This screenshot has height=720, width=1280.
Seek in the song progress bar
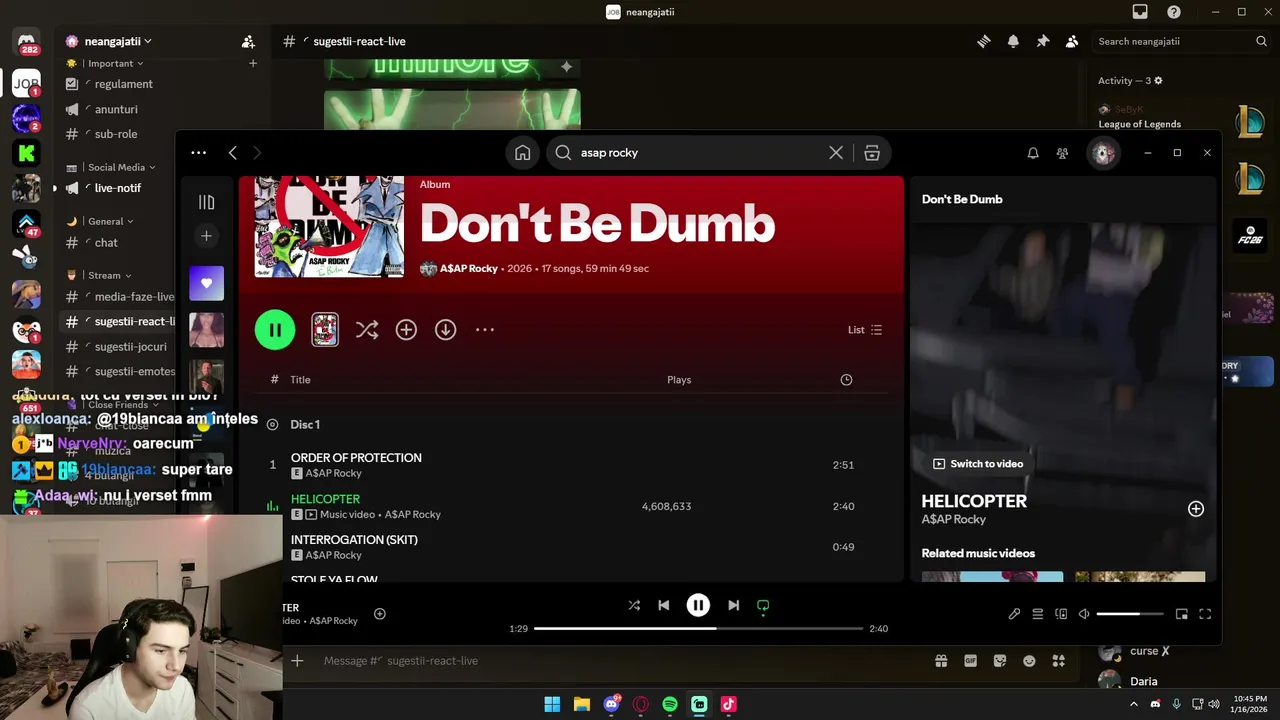[x=698, y=629]
